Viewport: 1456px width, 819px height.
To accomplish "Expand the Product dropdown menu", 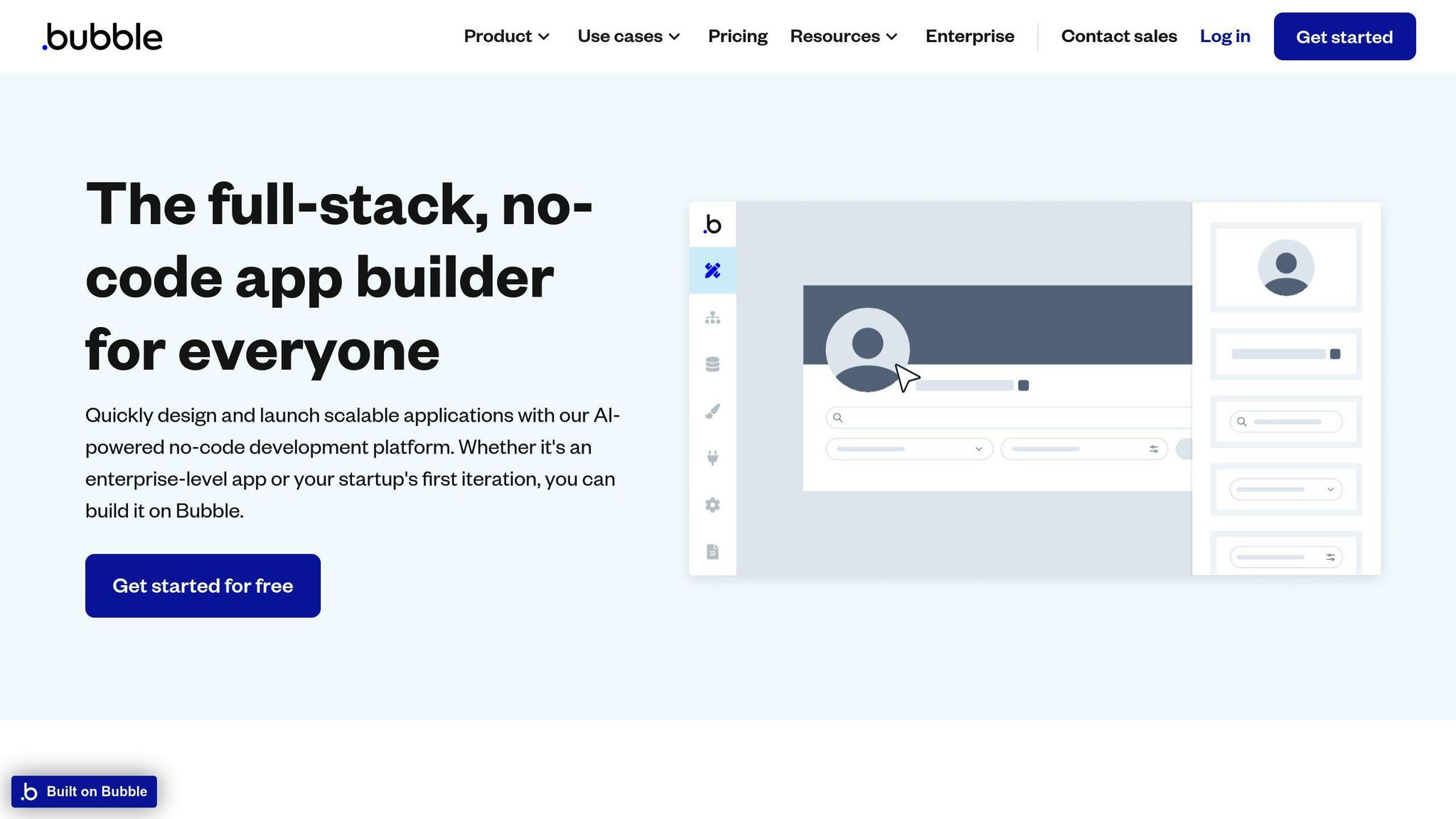I will pos(506,36).
